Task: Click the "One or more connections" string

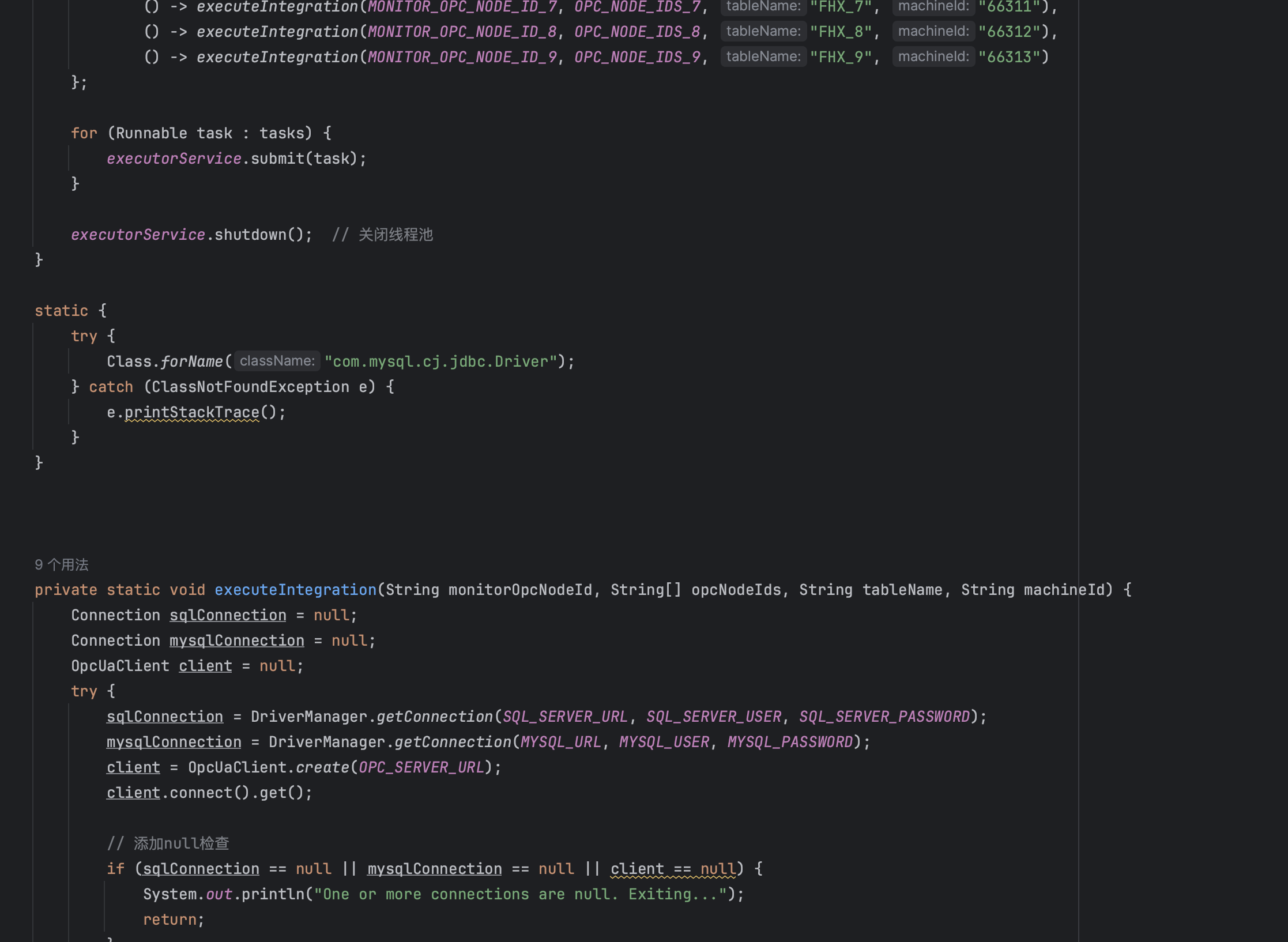Action: point(521,894)
